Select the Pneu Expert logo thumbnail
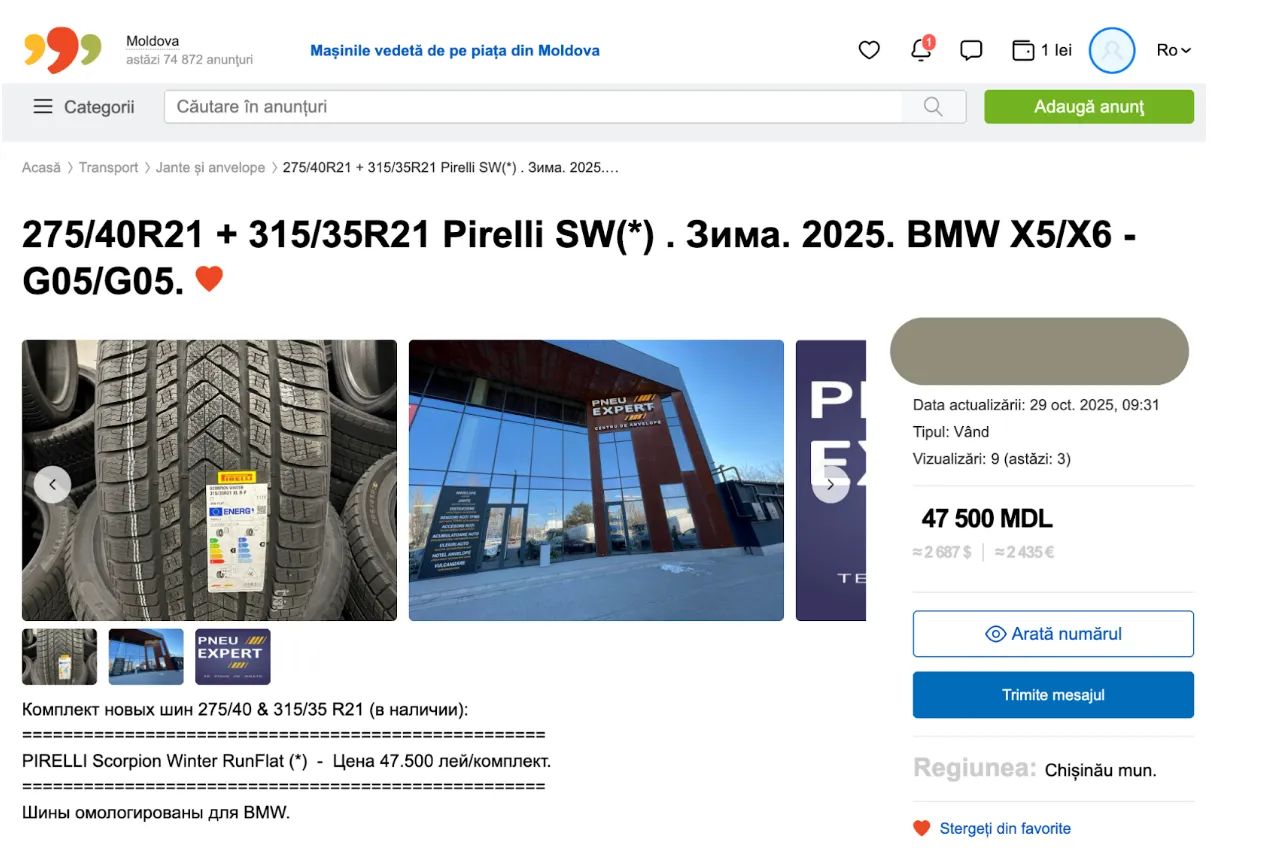 click(x=233, y=657)
